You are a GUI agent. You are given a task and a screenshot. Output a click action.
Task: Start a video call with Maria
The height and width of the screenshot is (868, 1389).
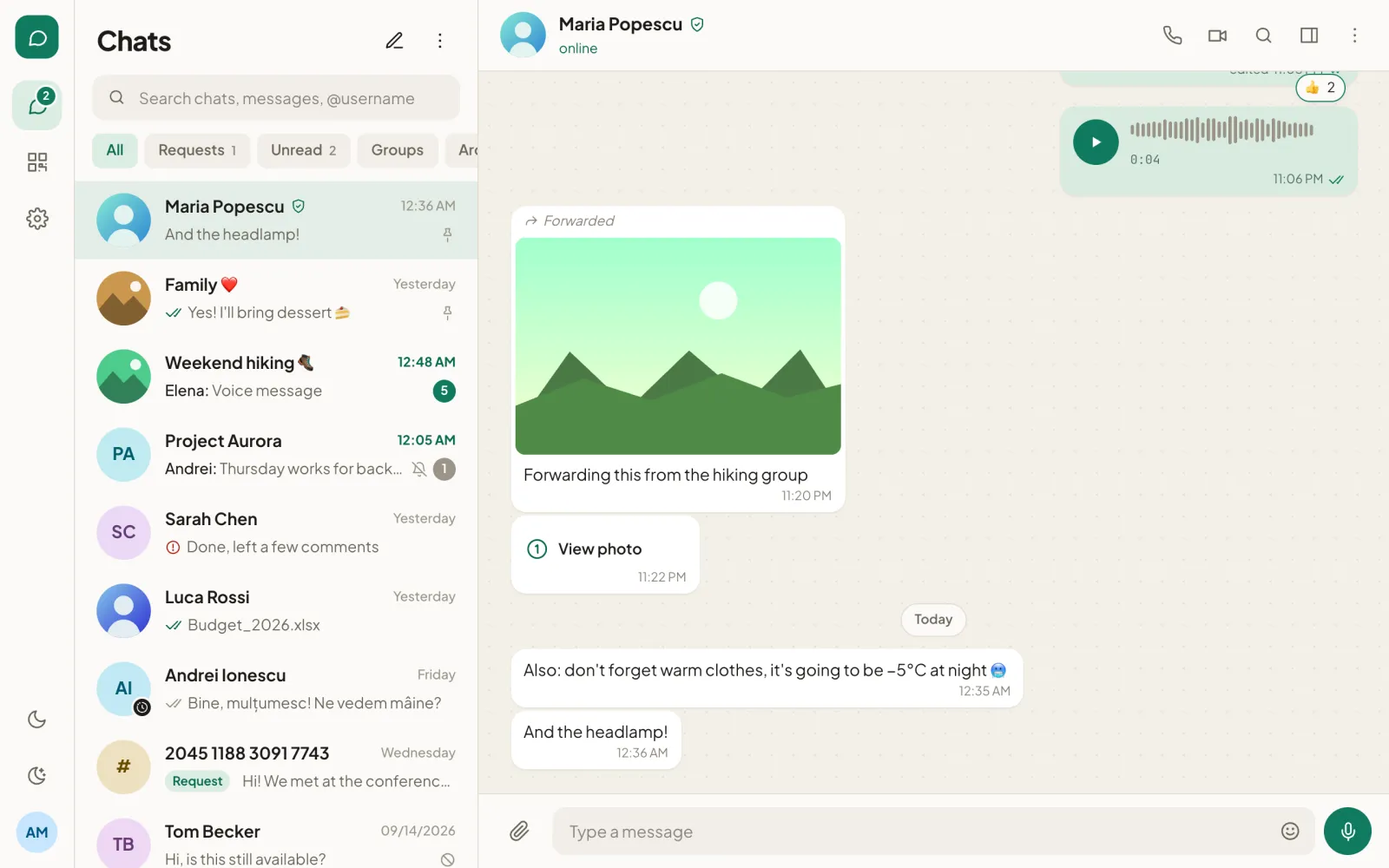(x=1218, y=35)
